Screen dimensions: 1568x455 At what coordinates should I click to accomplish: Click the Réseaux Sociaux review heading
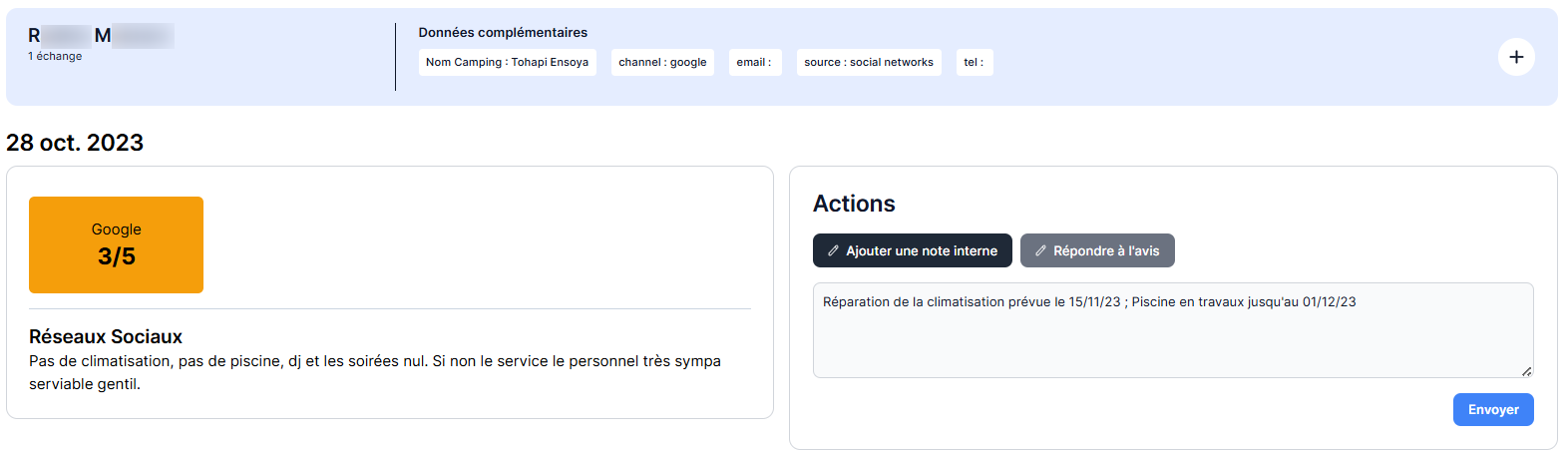(106, 337)
